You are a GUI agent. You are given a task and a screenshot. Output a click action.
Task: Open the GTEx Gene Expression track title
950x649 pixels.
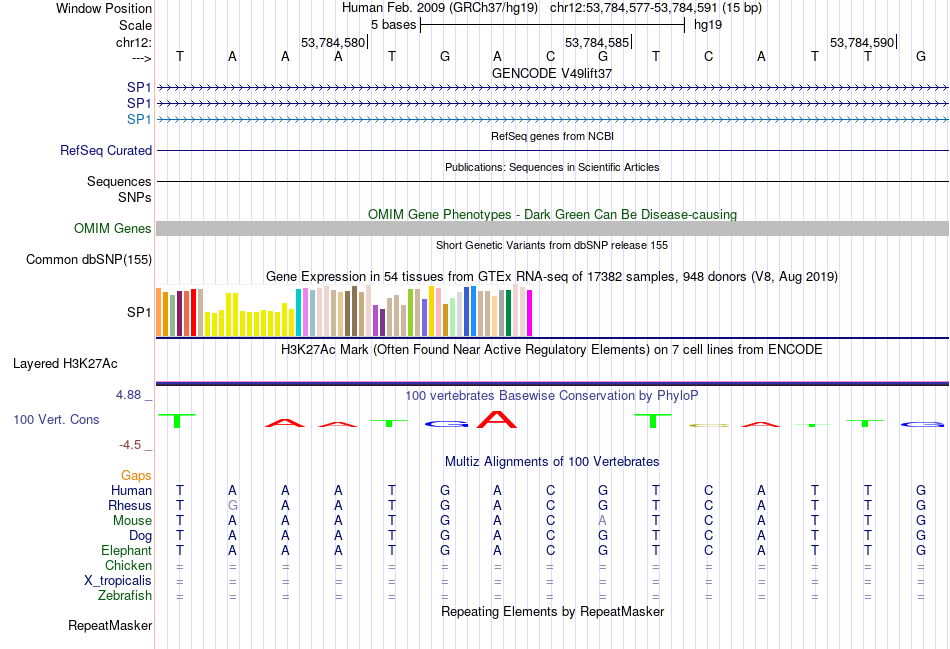(552, 277)
